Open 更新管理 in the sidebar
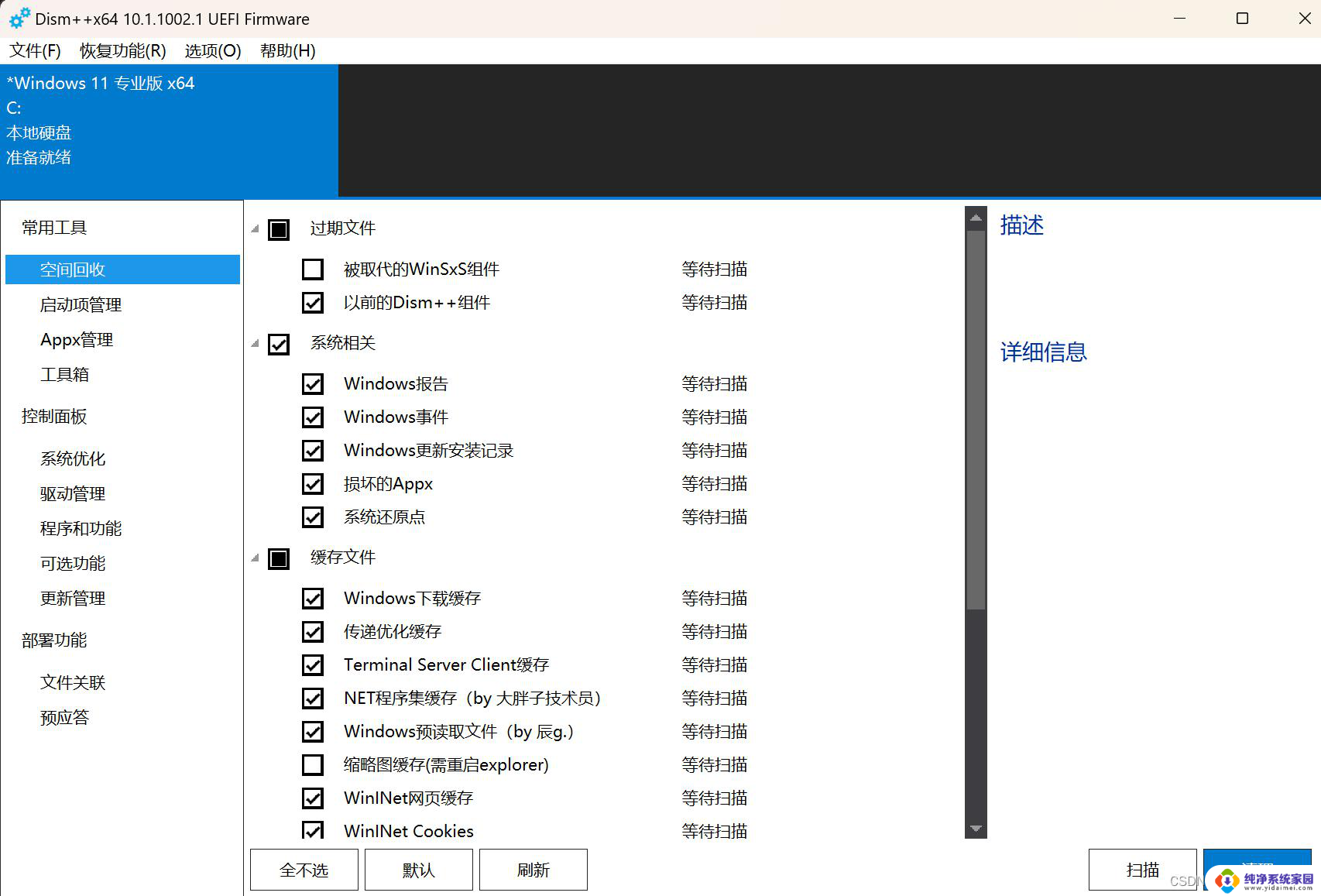The image size is (1321, 896). click(x=73, y=598)
